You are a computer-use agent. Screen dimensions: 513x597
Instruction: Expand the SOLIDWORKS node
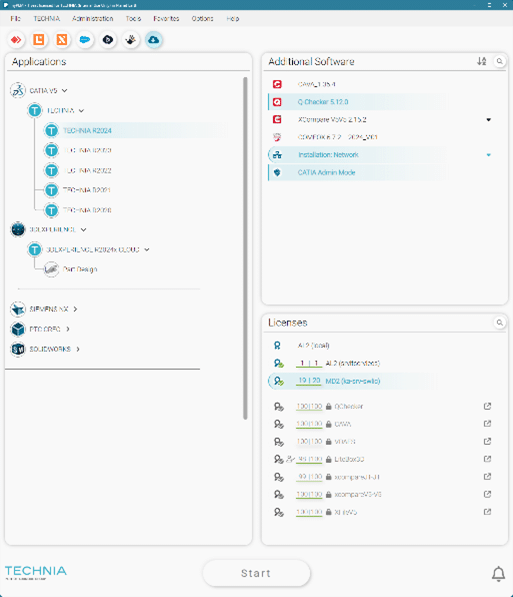[78, 349]
